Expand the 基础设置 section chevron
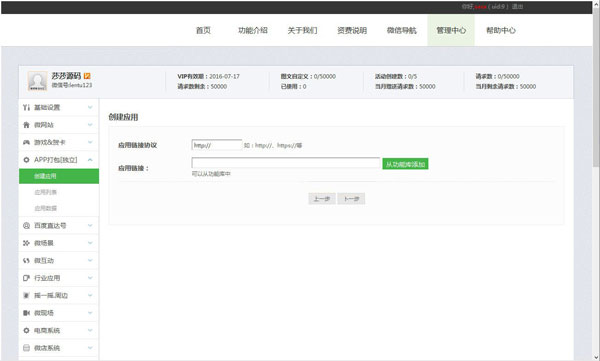 90,108
